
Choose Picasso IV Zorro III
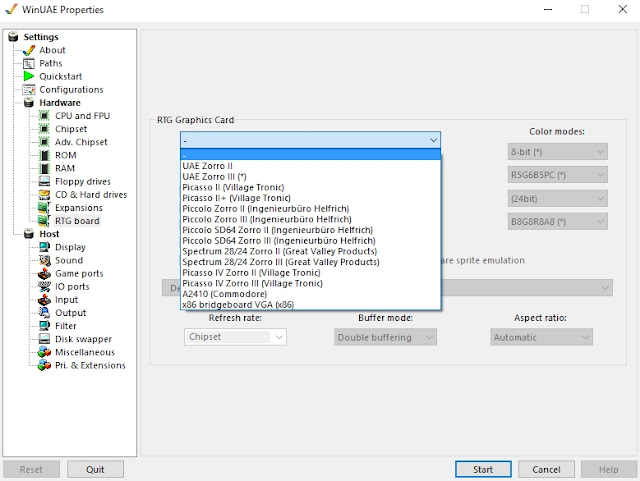[x=310, y=283]
